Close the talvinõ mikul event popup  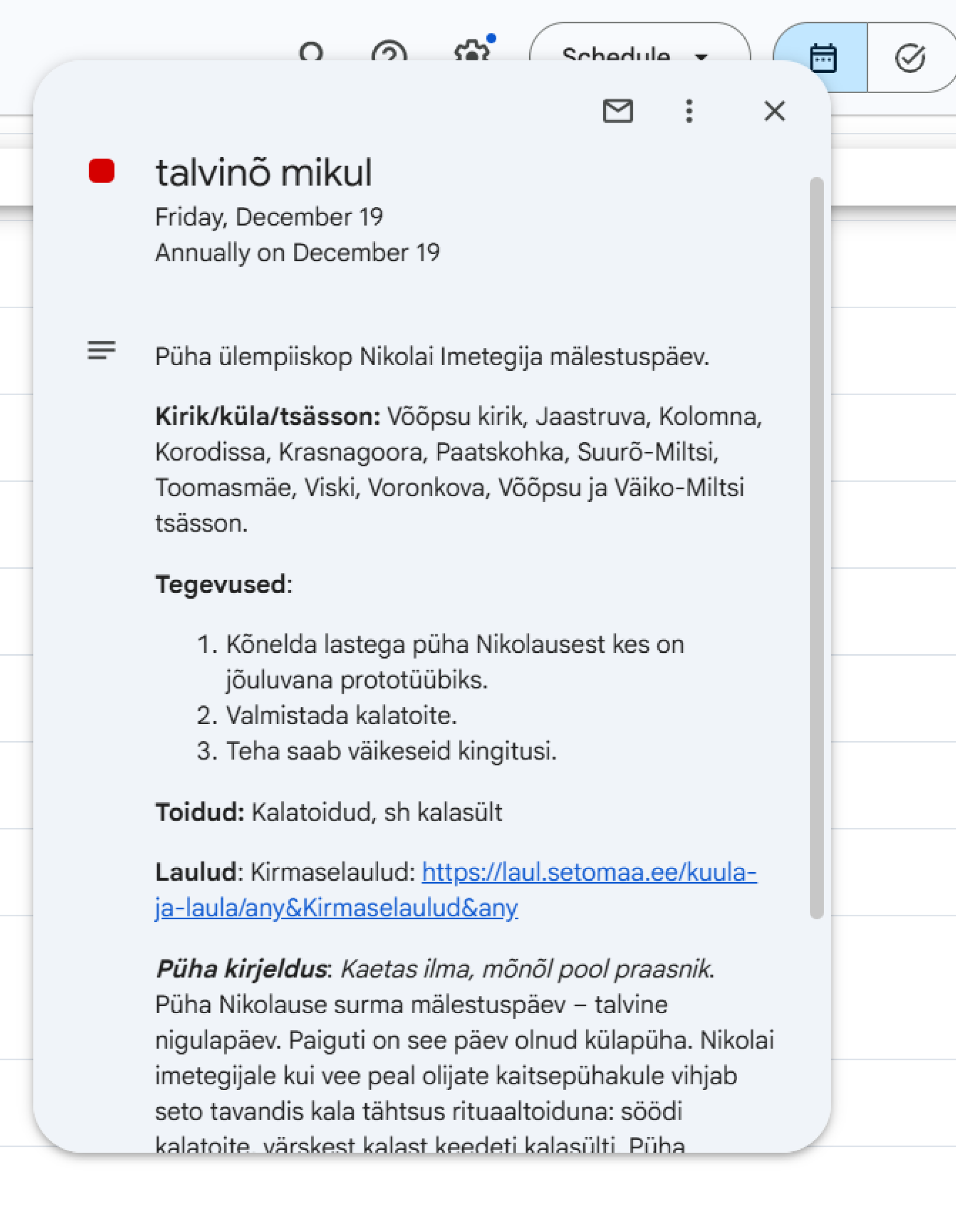[774, 110]
